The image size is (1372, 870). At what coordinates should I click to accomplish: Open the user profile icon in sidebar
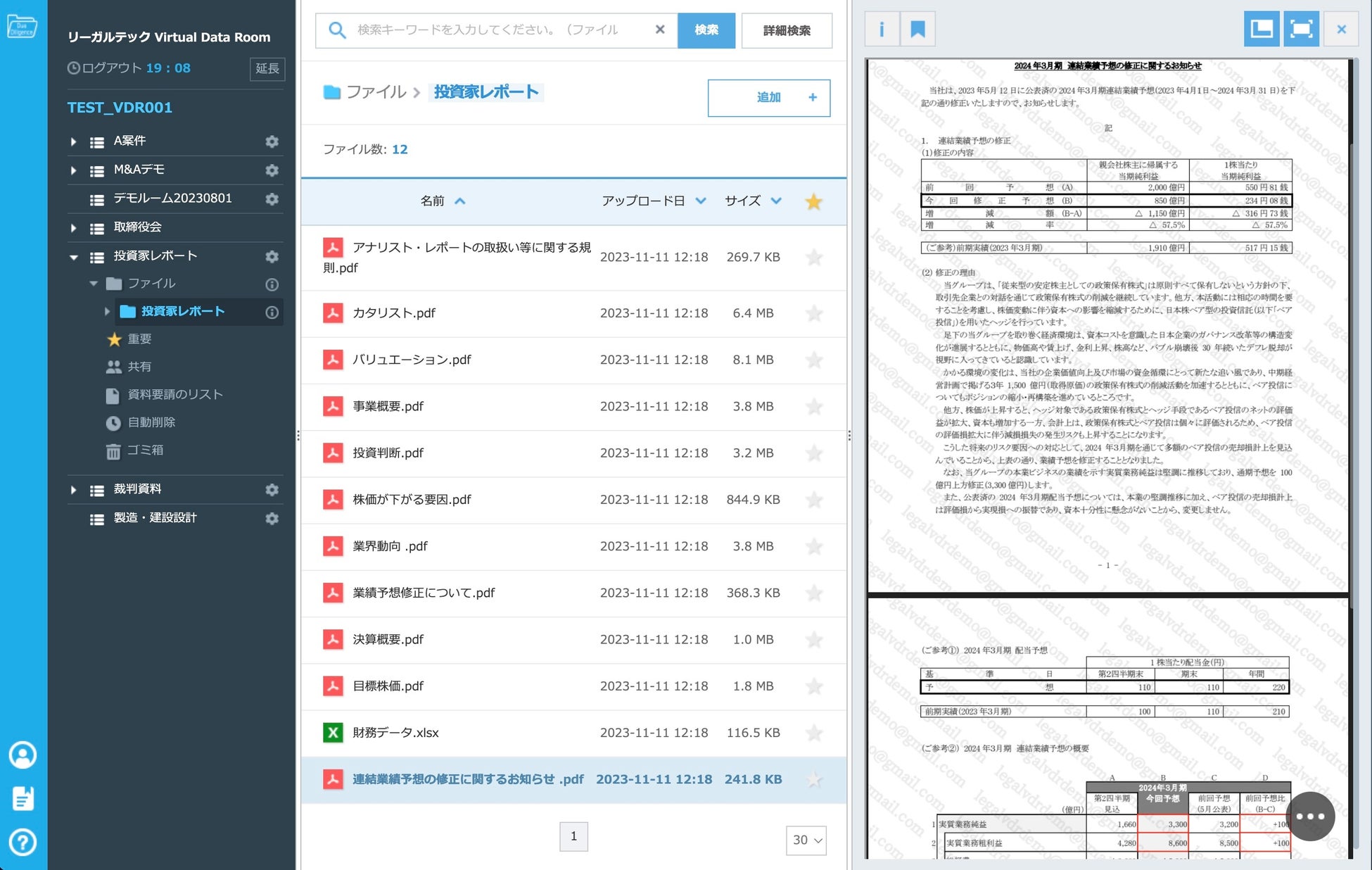(23, 755)
